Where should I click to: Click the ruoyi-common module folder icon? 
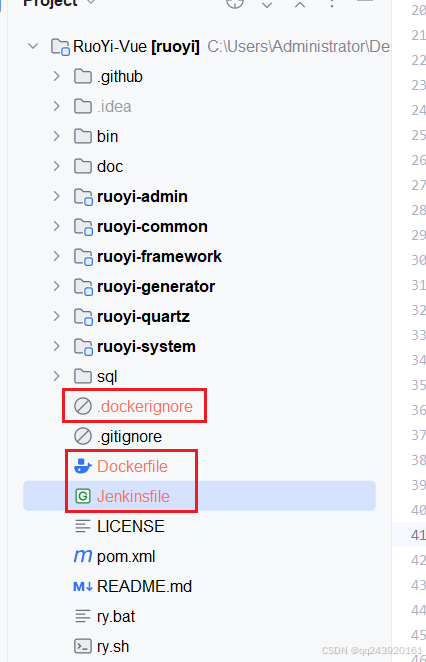(x=83, y=227)
